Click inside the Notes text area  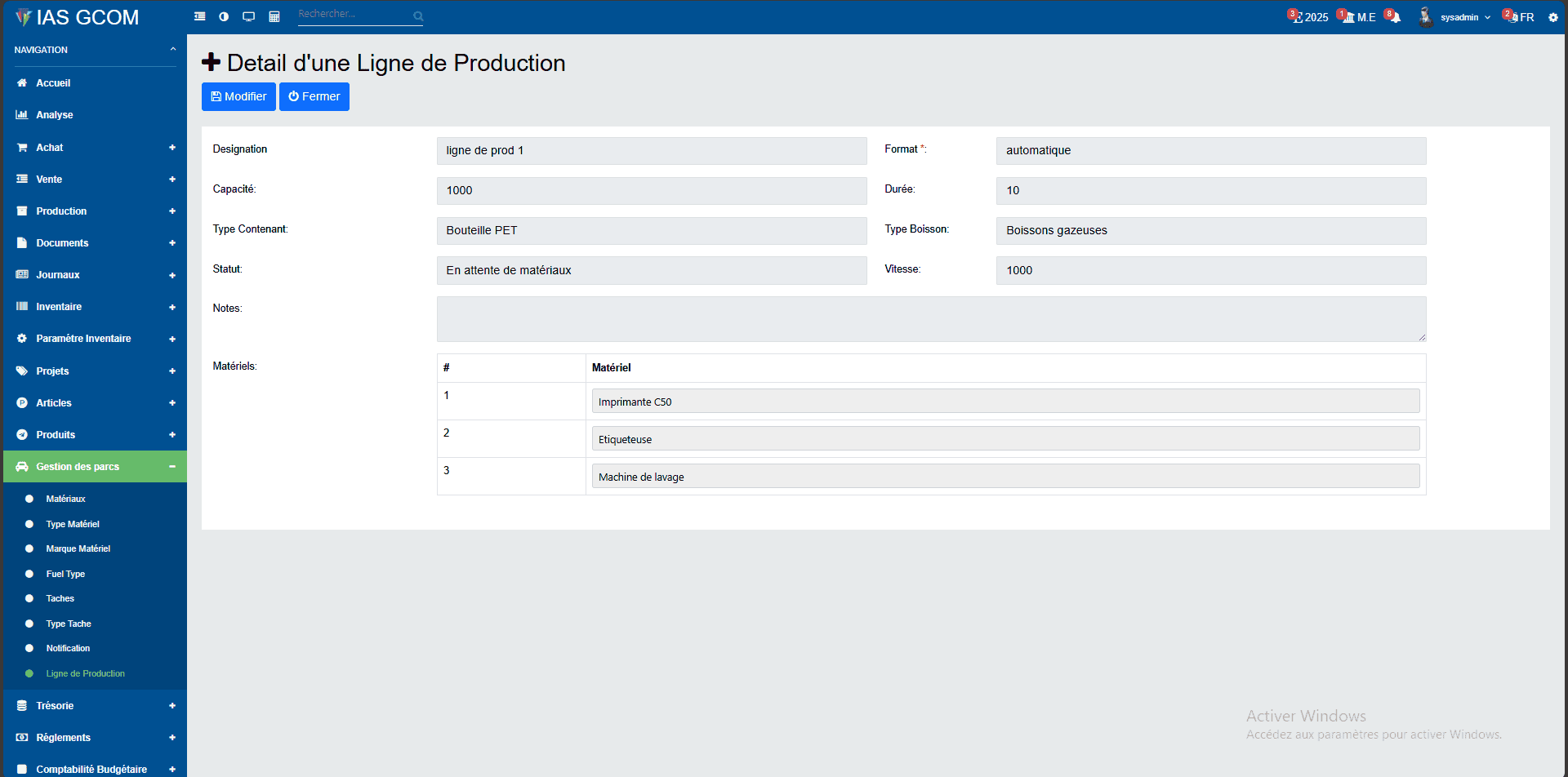[931, 318]
